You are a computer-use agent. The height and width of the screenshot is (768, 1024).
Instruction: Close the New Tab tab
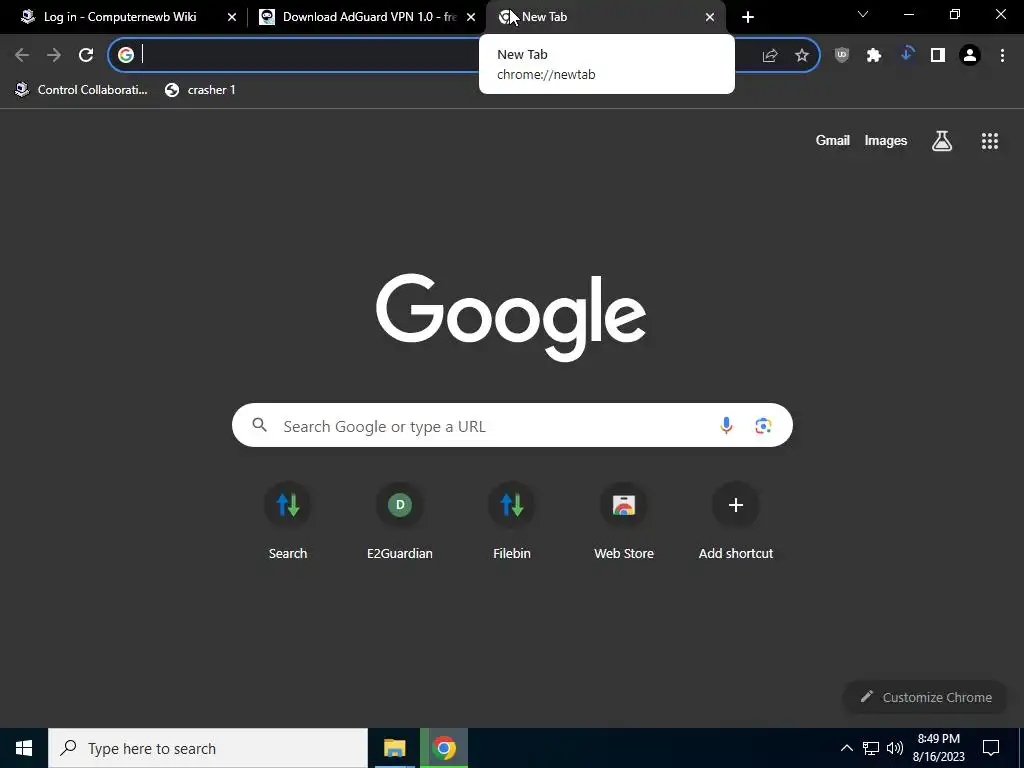(710, 17)
